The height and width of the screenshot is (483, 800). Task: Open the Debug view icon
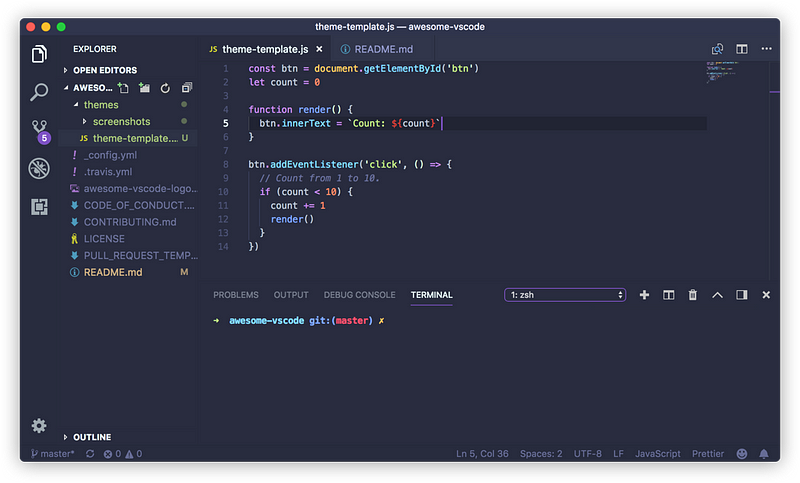(39, 168)
